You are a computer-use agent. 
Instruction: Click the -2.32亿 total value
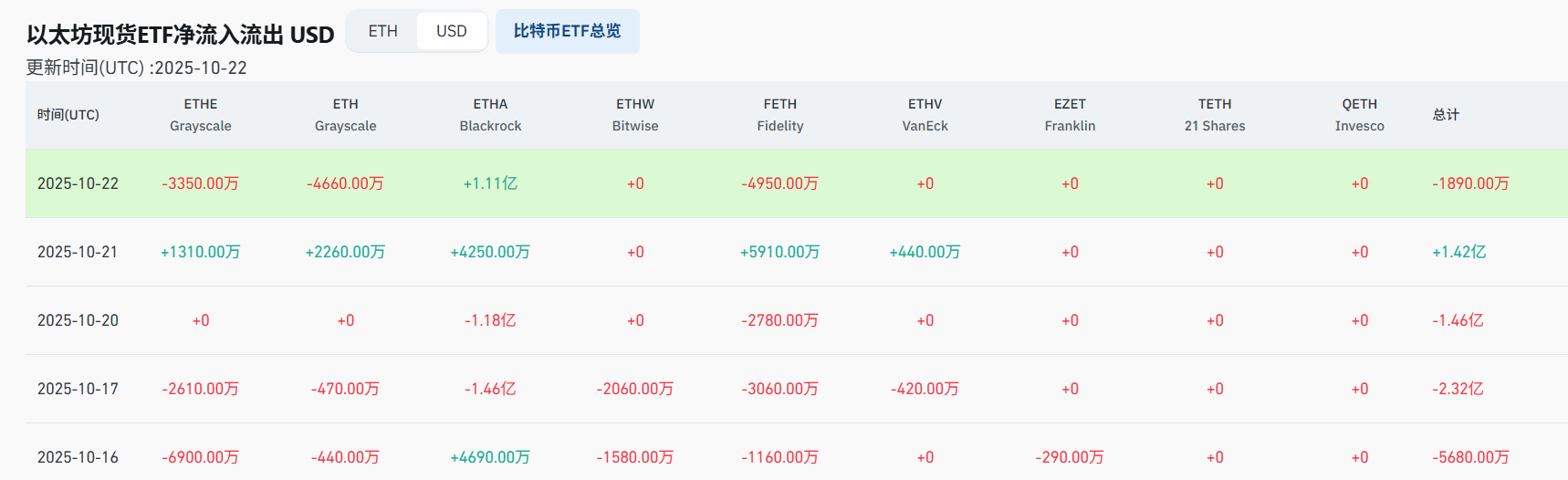(x=1458, y=389)
